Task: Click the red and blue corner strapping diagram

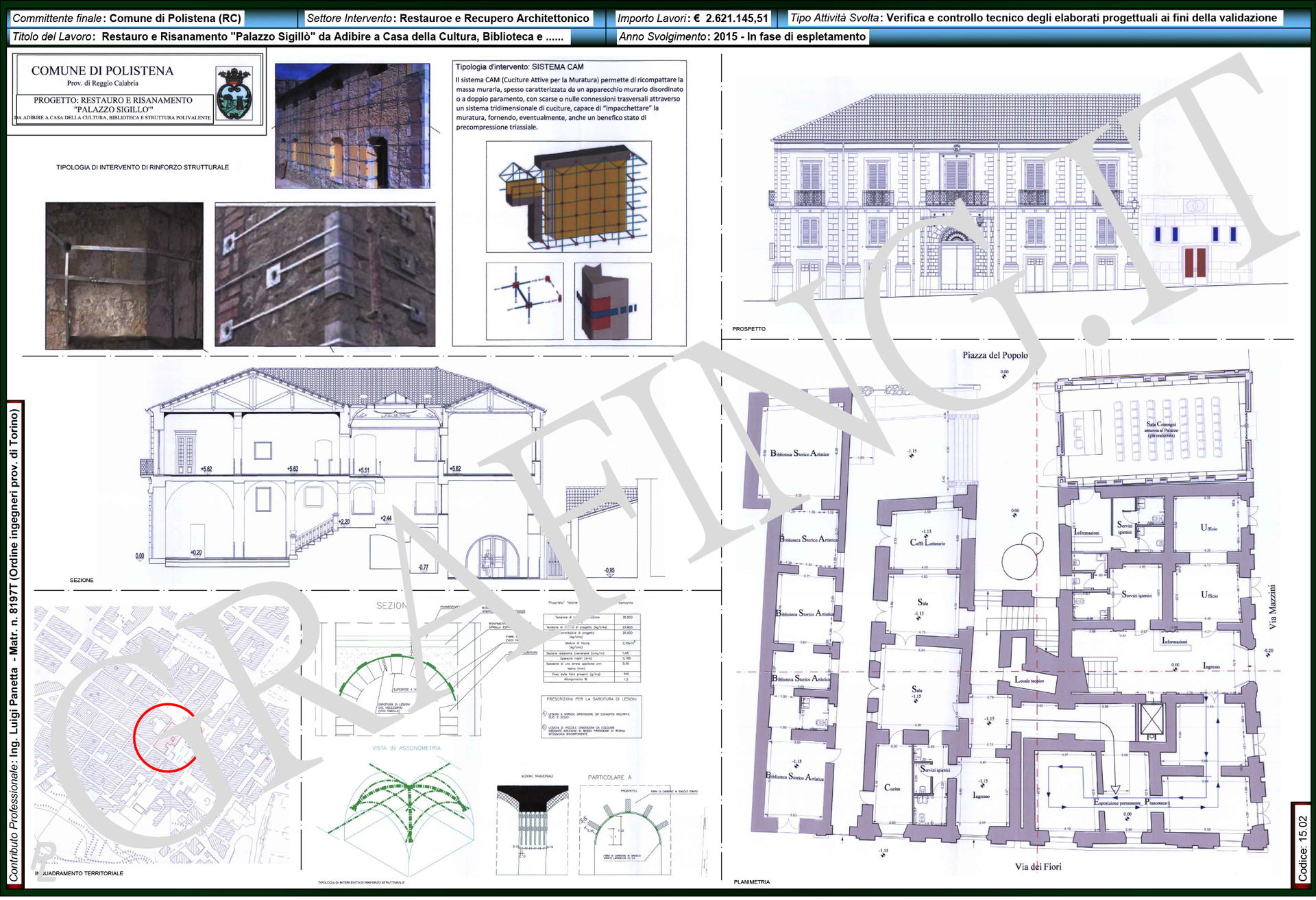Action: pos(611,302)
